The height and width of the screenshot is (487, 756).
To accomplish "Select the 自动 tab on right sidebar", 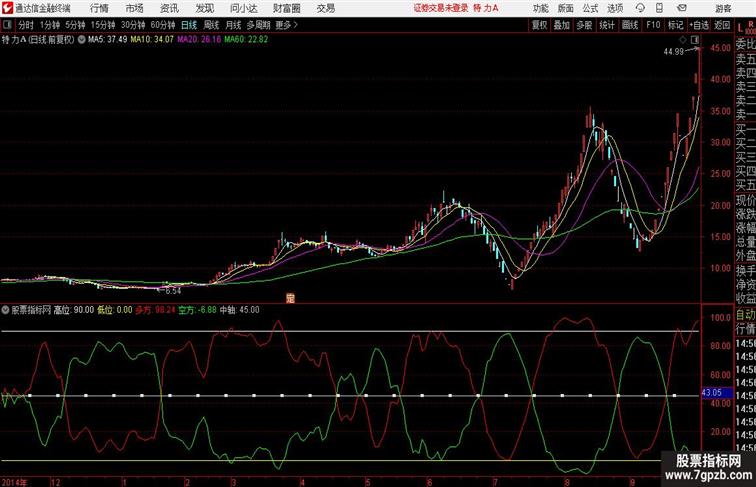I will click(x=745, y=315).
